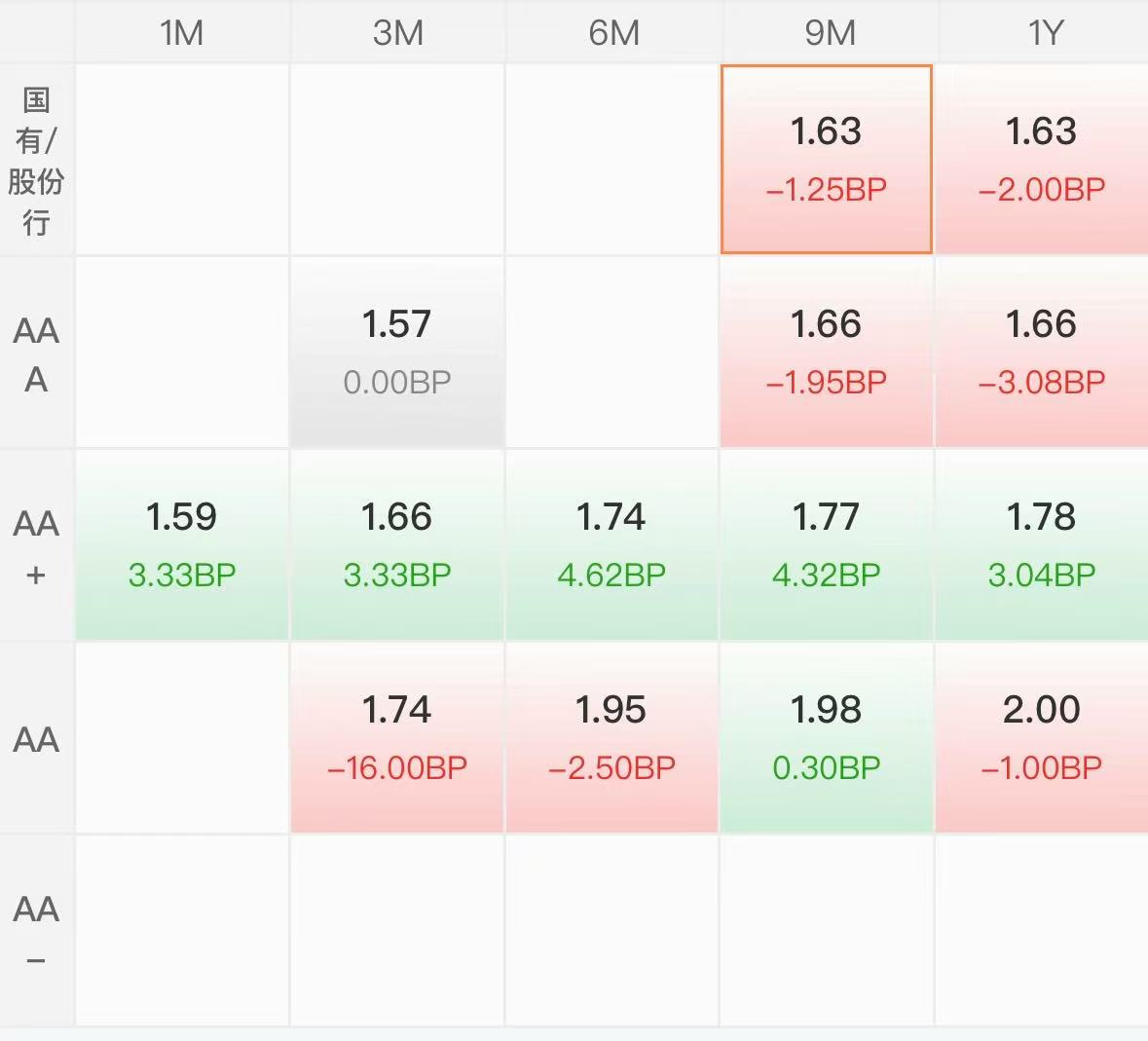Viewport: 1148px width, 1041px height.
Task: Click the 9M column header
Action: coord(828,31)
